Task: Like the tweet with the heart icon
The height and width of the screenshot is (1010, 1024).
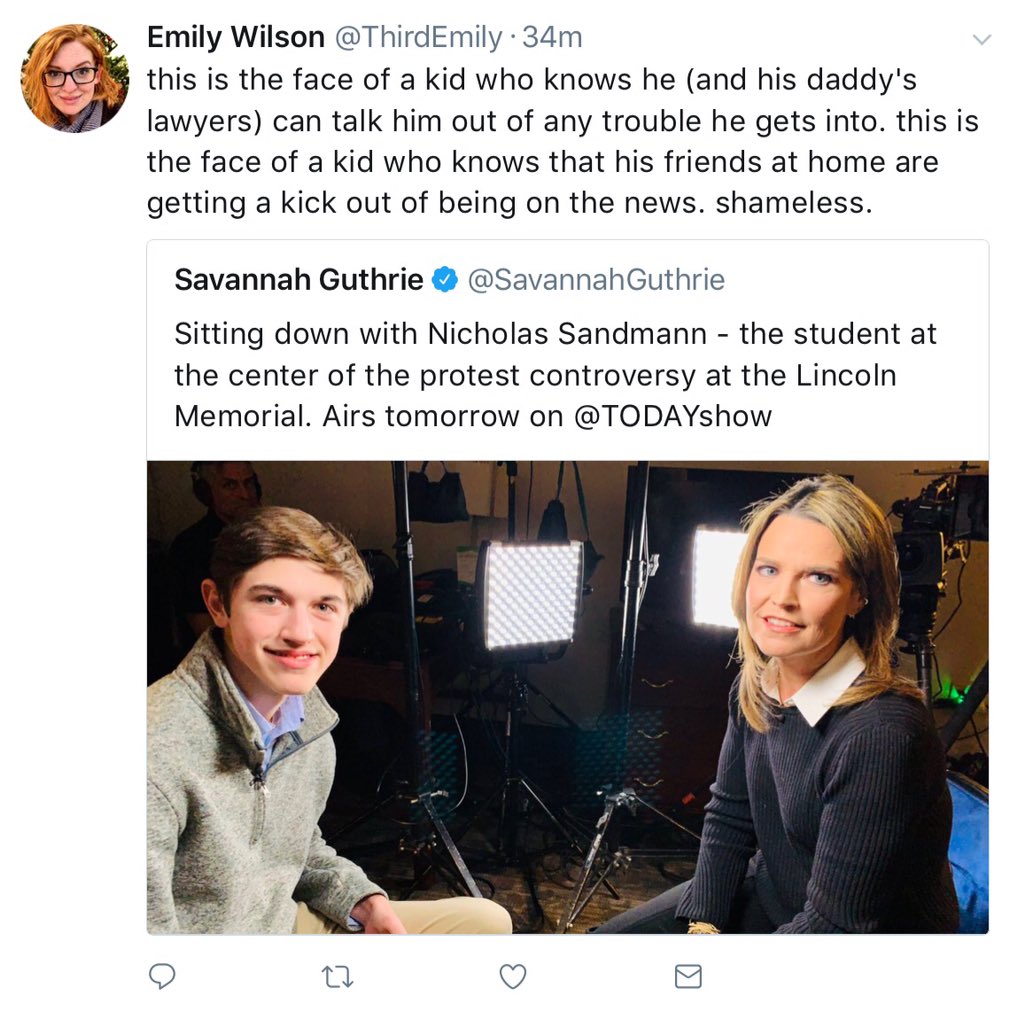Action: (513, 976)
